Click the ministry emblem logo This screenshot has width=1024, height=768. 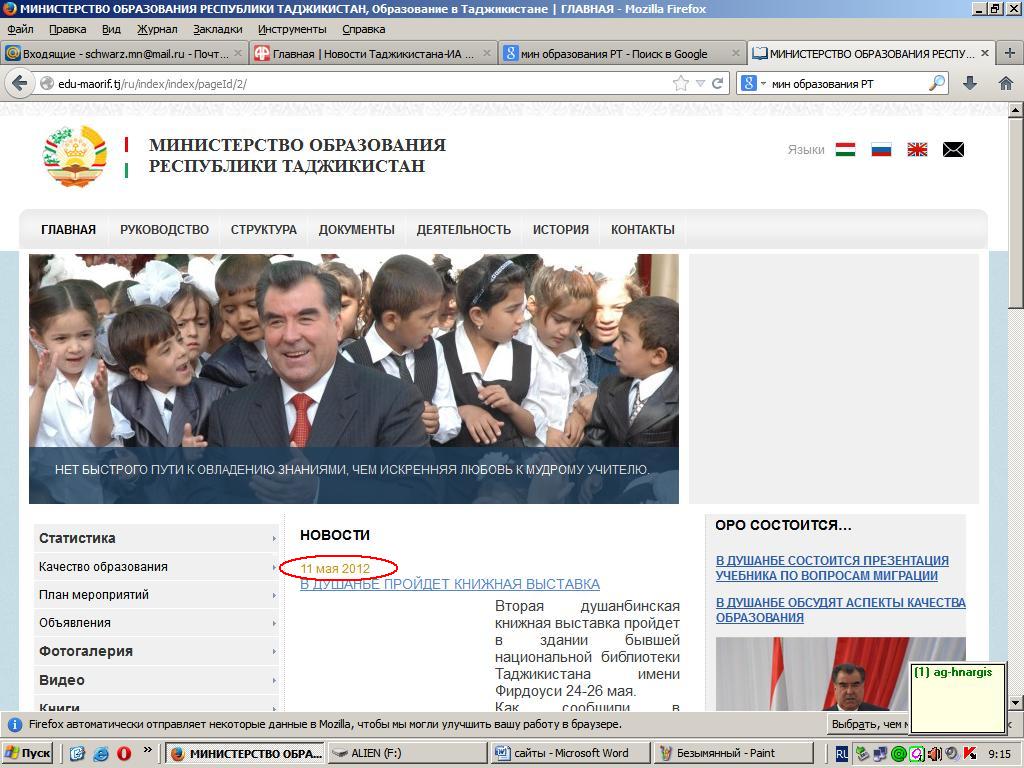click(75, 156)
